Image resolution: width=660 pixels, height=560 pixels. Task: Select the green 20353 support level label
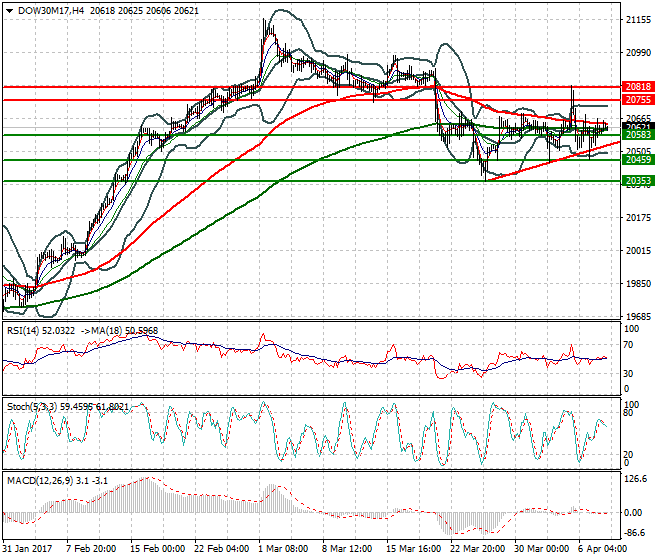coord(638,181)
